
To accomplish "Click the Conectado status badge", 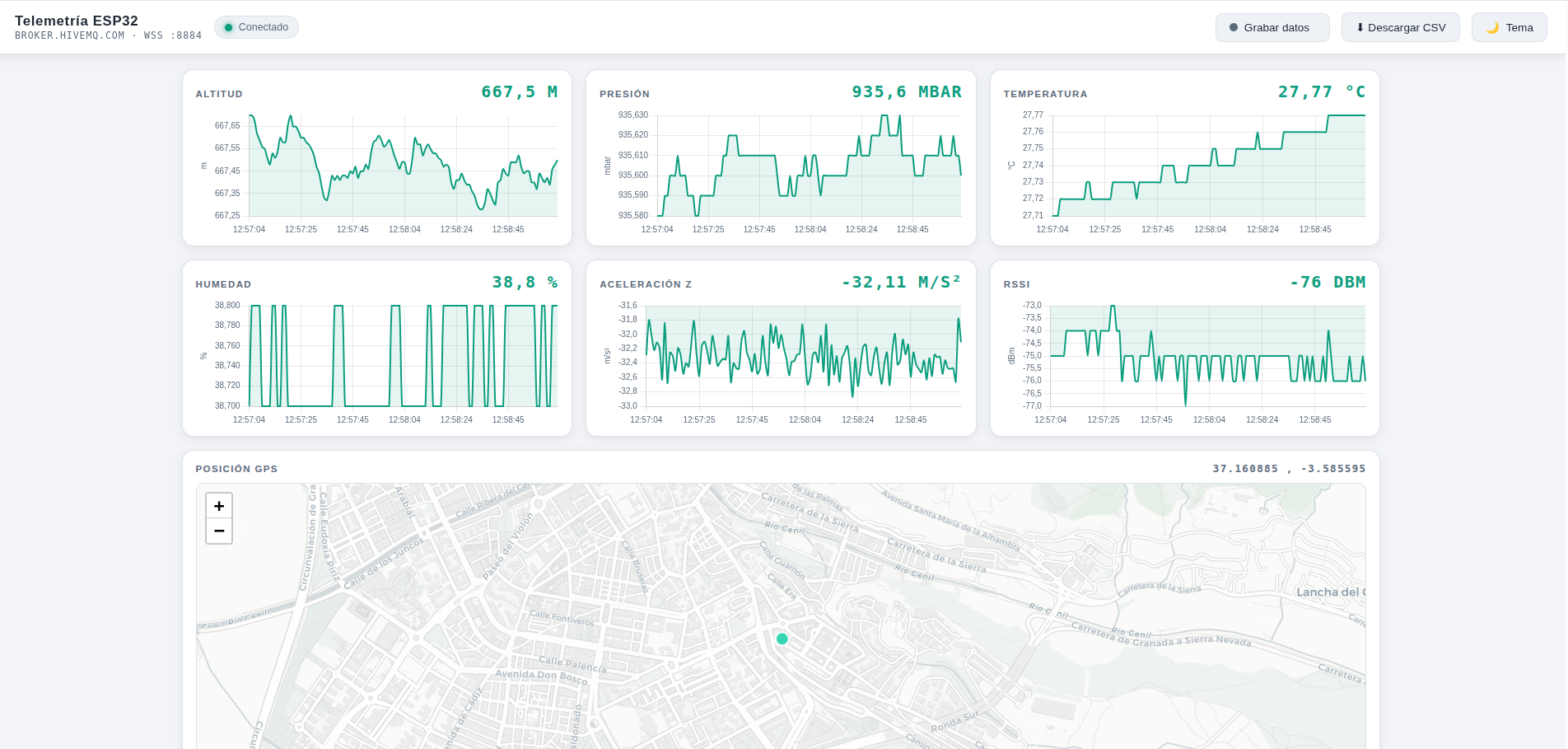I will click(x=256, y=27).
